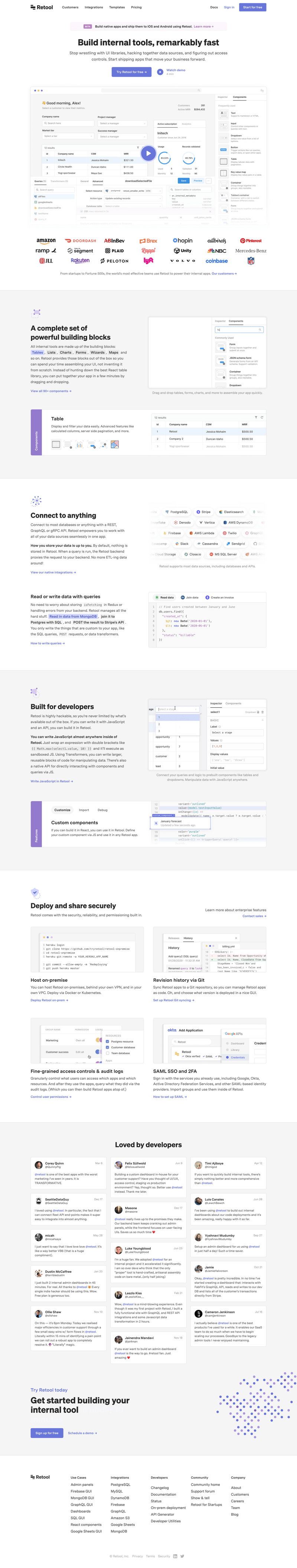Viewport: 297px width, 1568px height.
Task: Click Deploy Retool on-prem link
Action: (x=49, y=1000)
